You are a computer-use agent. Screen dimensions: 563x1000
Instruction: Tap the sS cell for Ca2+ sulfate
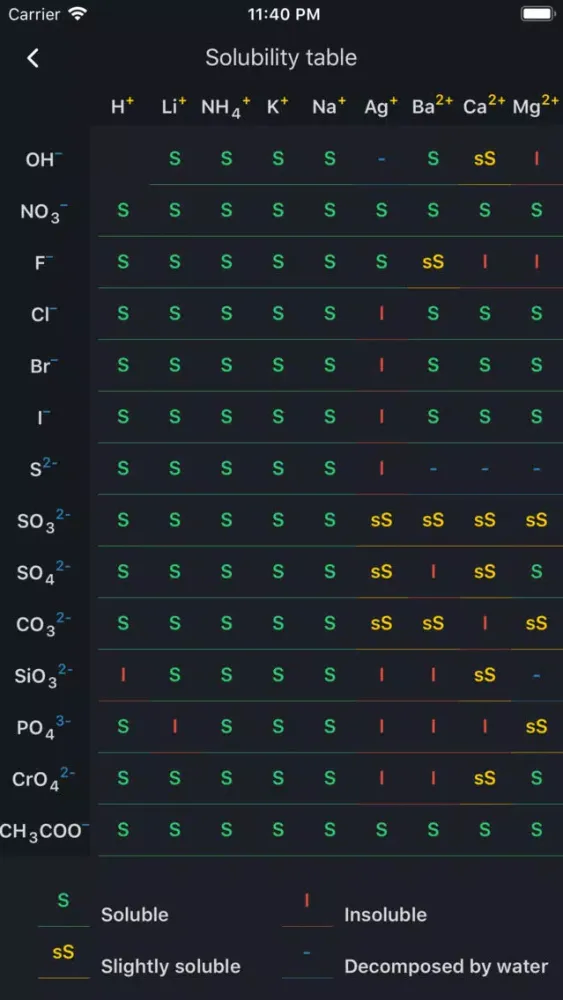(x=484, y=572)
